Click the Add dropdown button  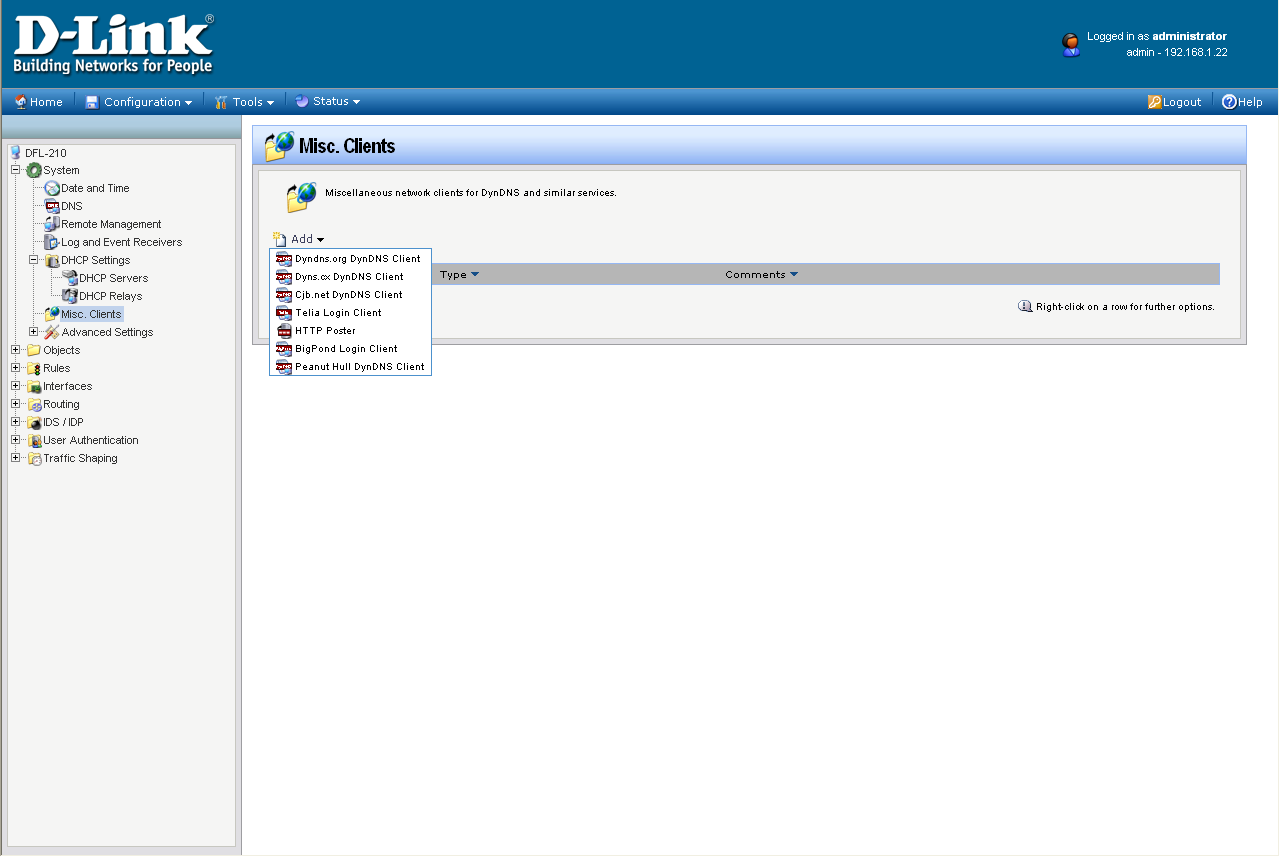tap(298, 239)
